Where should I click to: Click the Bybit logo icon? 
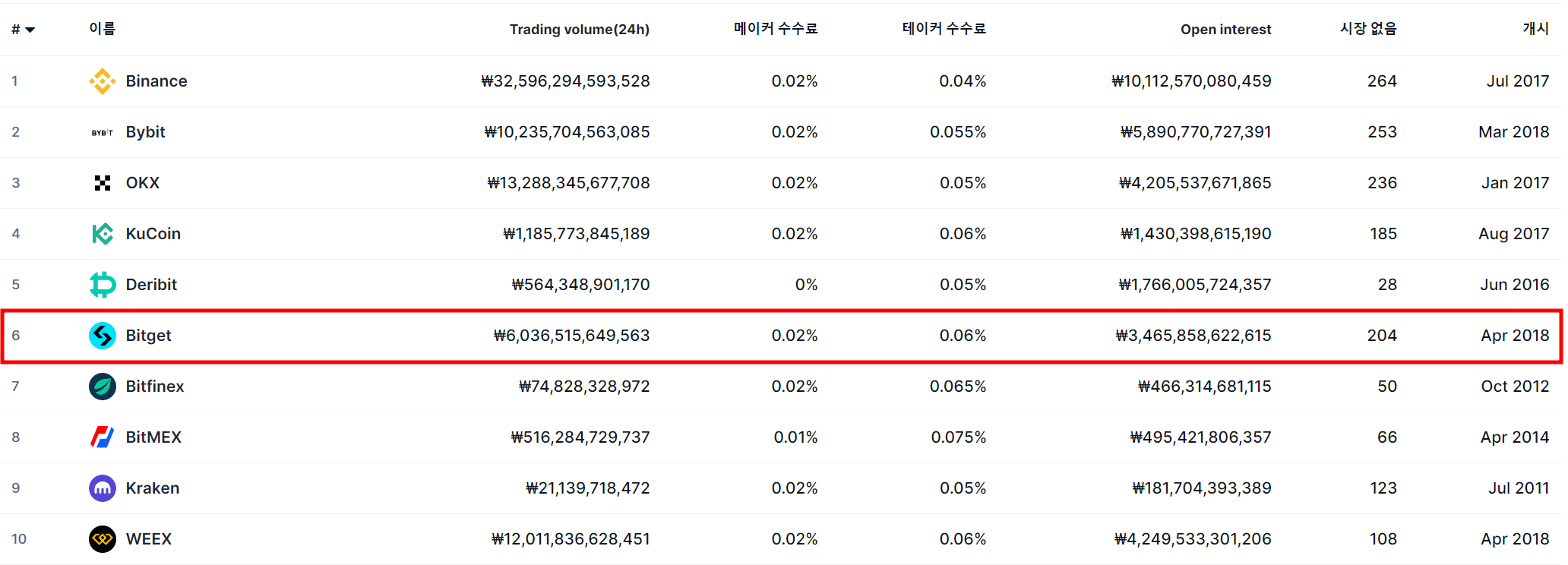(x=103, y=132)
